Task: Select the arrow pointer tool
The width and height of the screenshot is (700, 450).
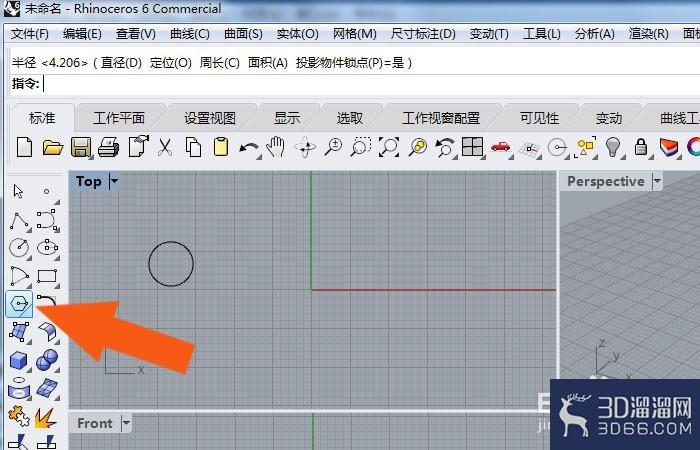Action: [18, 192]
